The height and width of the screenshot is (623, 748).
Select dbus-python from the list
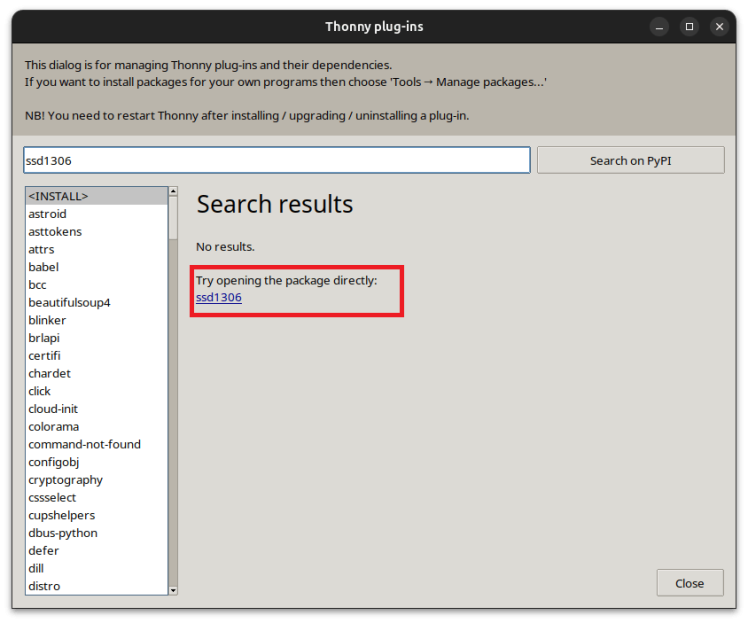coord(97,533)
